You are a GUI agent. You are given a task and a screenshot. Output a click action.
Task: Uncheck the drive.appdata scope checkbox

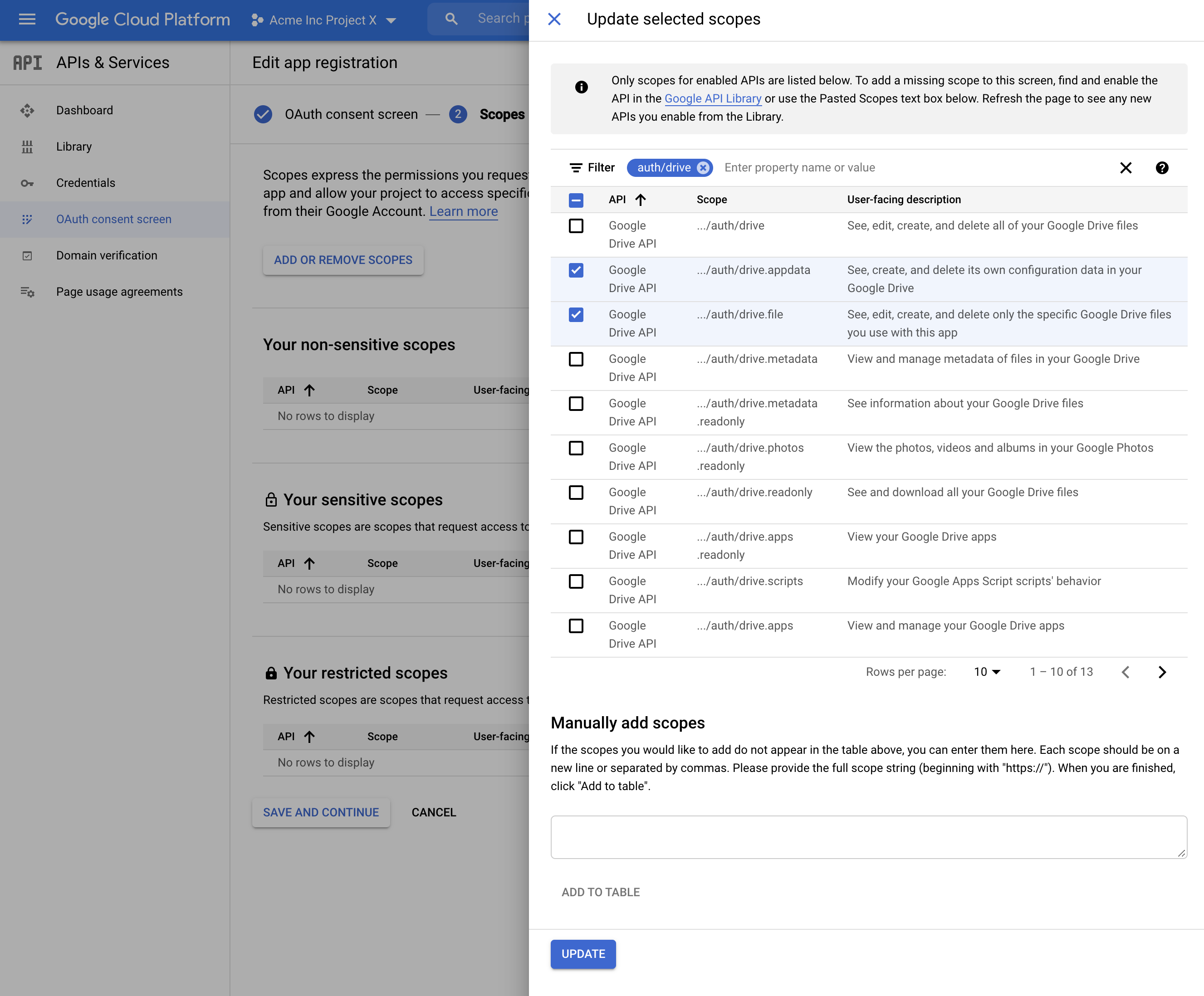pos(576,270)
